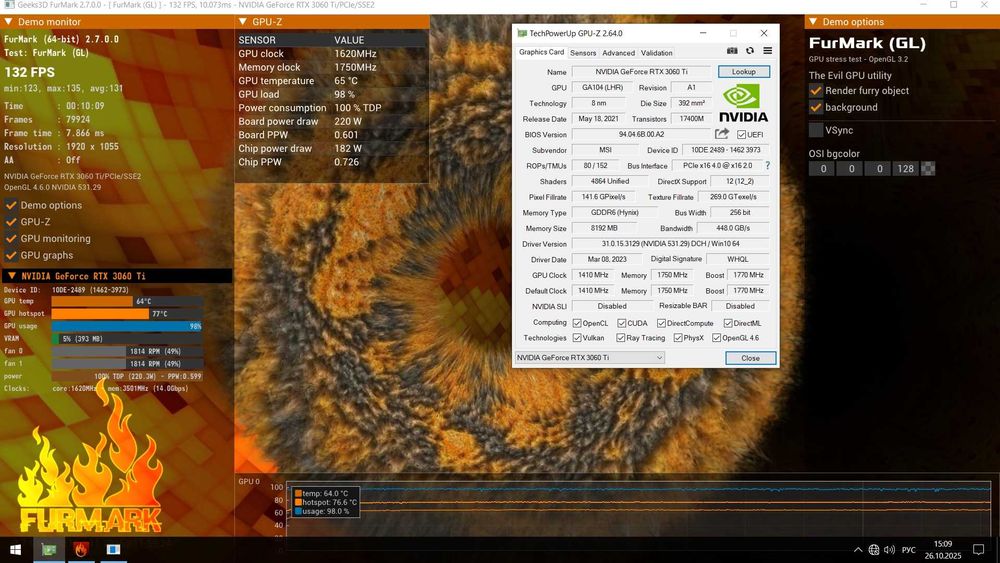Click the Name field NVIDIA GeForce RTX 3060 Ti
Screen dimensions: 1000x563
click(x=641, y=71)
